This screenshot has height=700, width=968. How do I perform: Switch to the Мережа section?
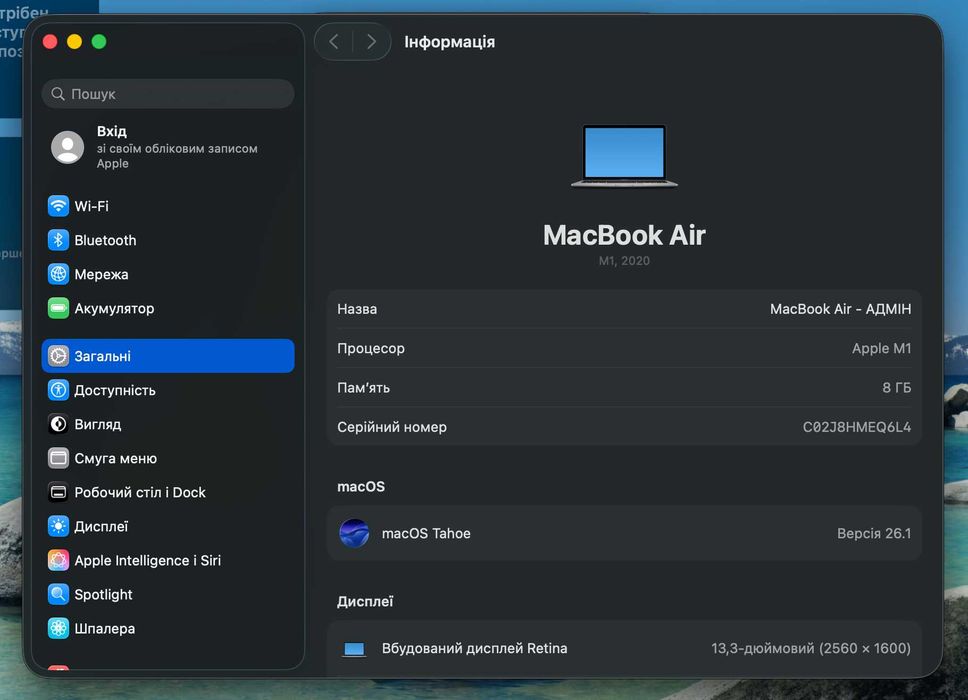click(168, 274)
